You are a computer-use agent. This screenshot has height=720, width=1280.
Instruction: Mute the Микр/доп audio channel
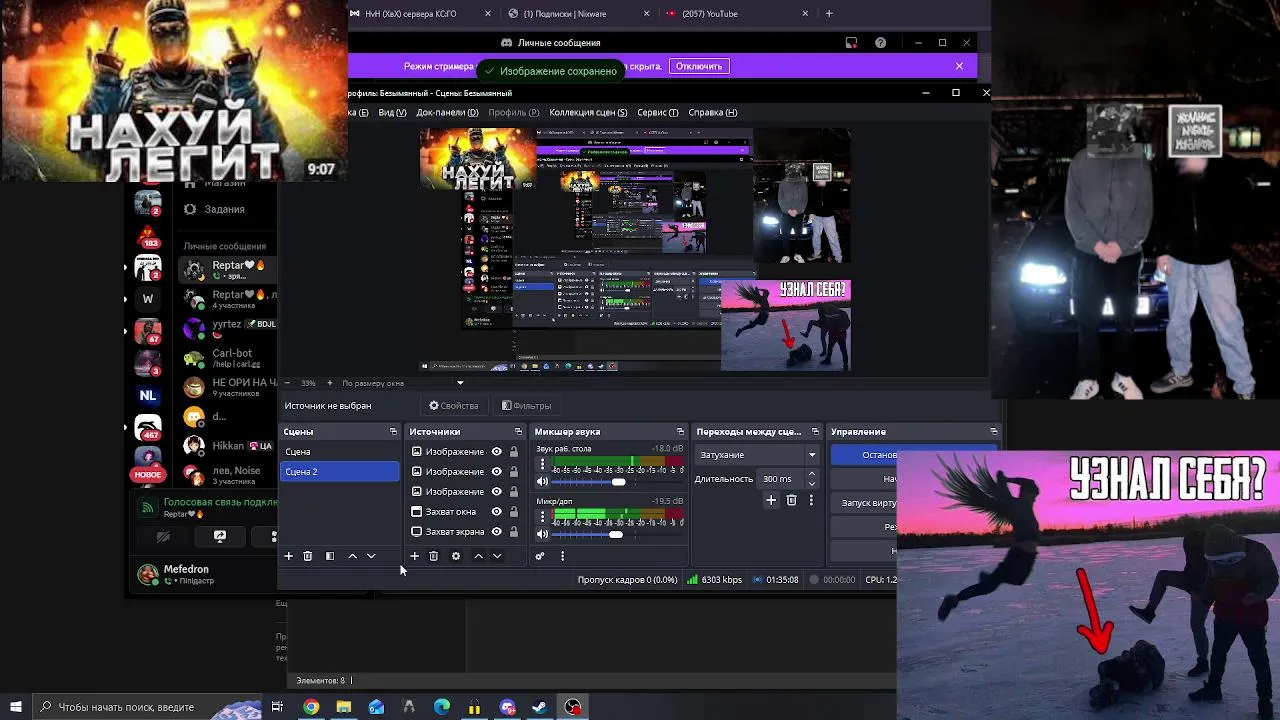coord(542,535)
